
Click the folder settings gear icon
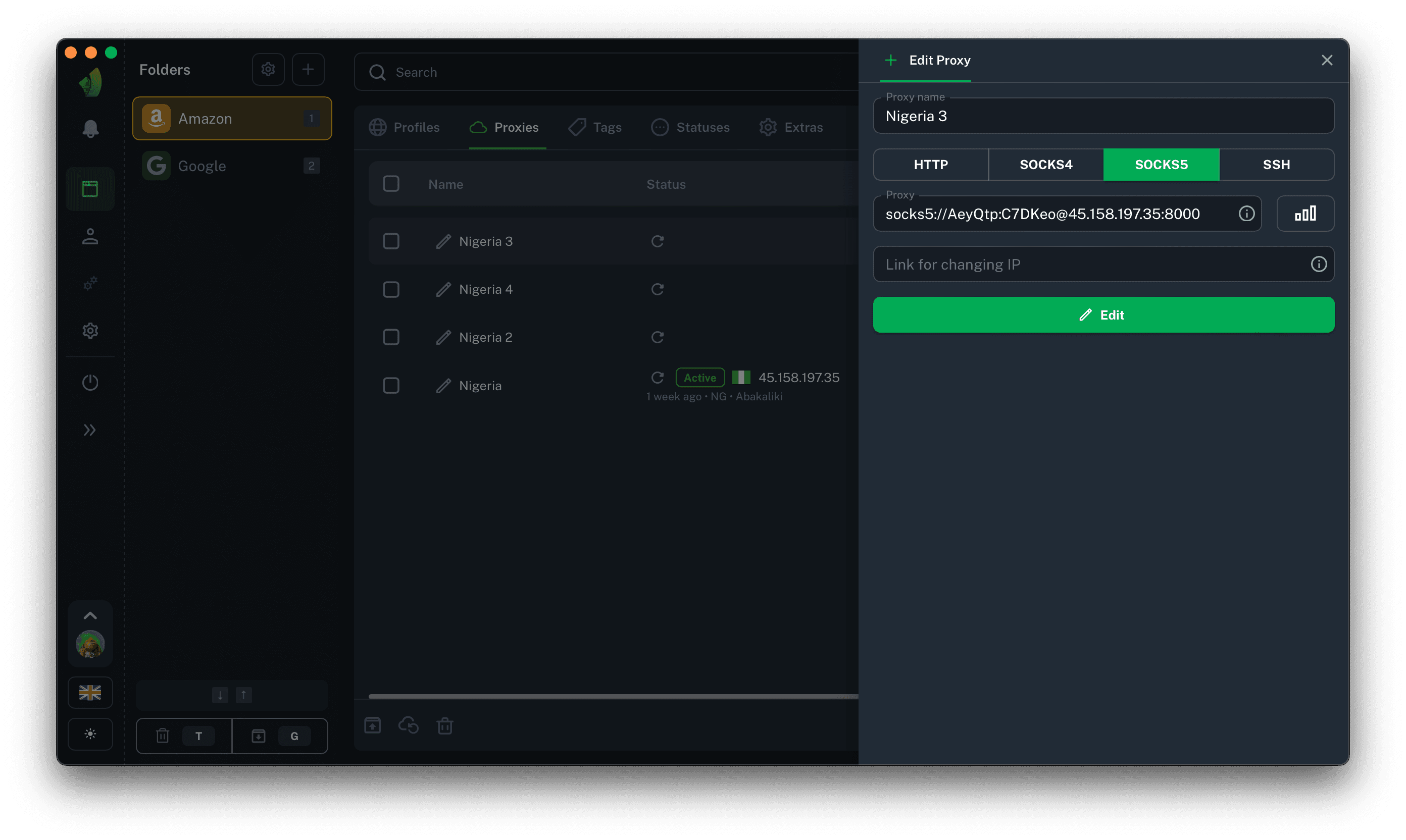[x=268, y=70]
